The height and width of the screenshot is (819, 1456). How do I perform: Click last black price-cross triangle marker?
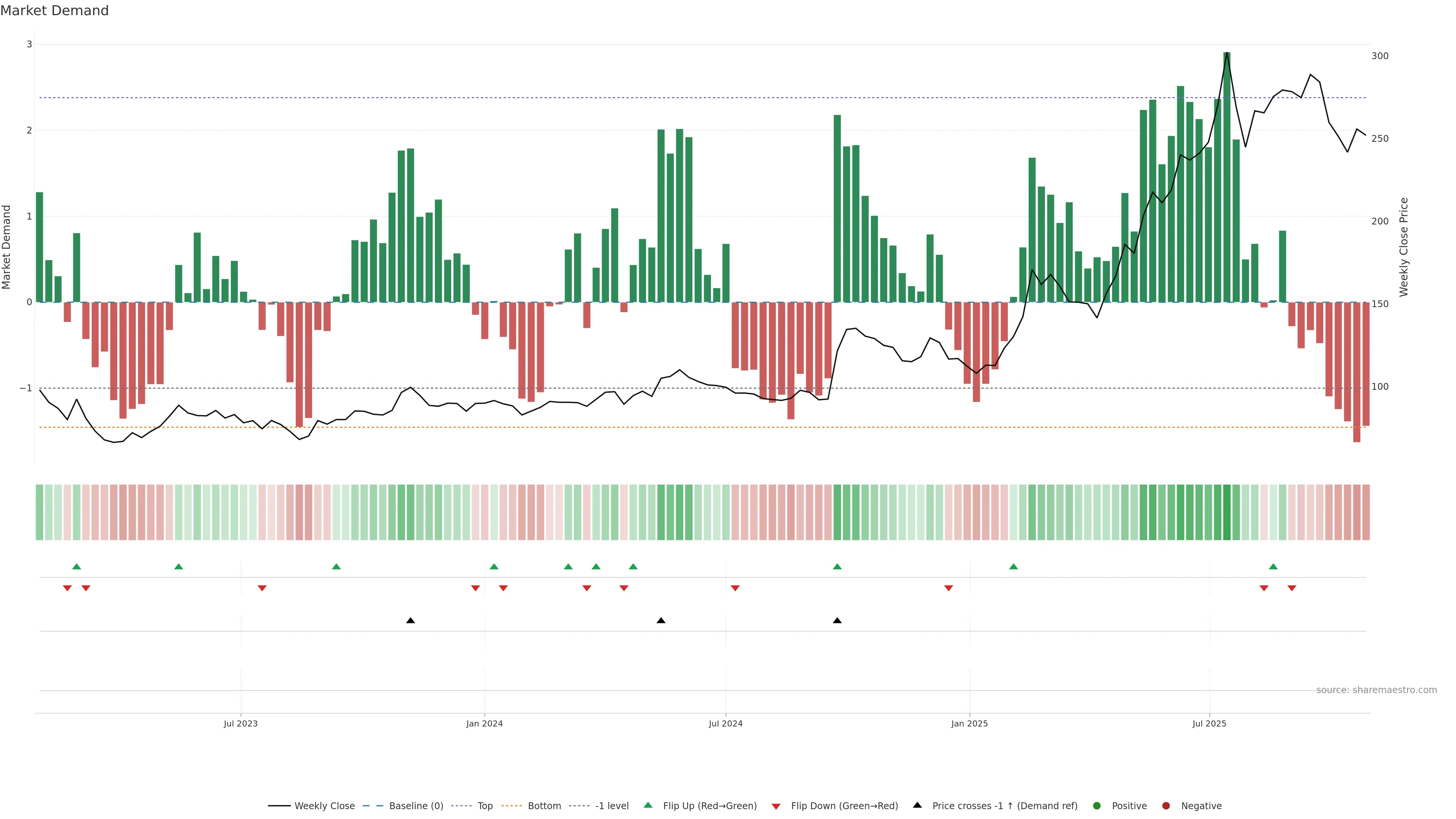[837, 621]
